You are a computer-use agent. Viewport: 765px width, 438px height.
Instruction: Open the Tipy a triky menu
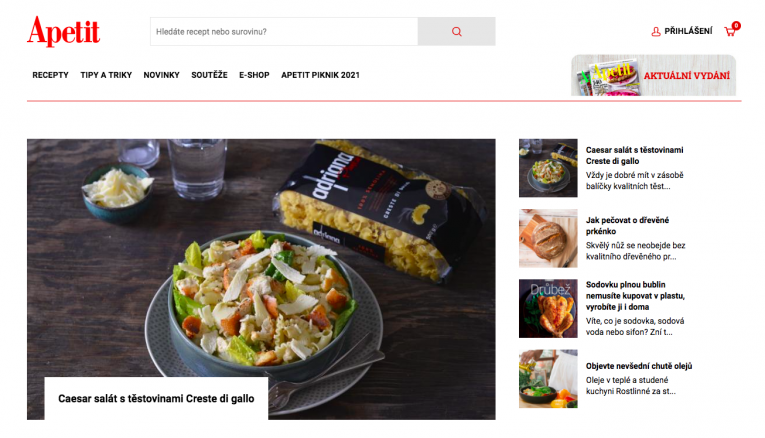(106, 75)
